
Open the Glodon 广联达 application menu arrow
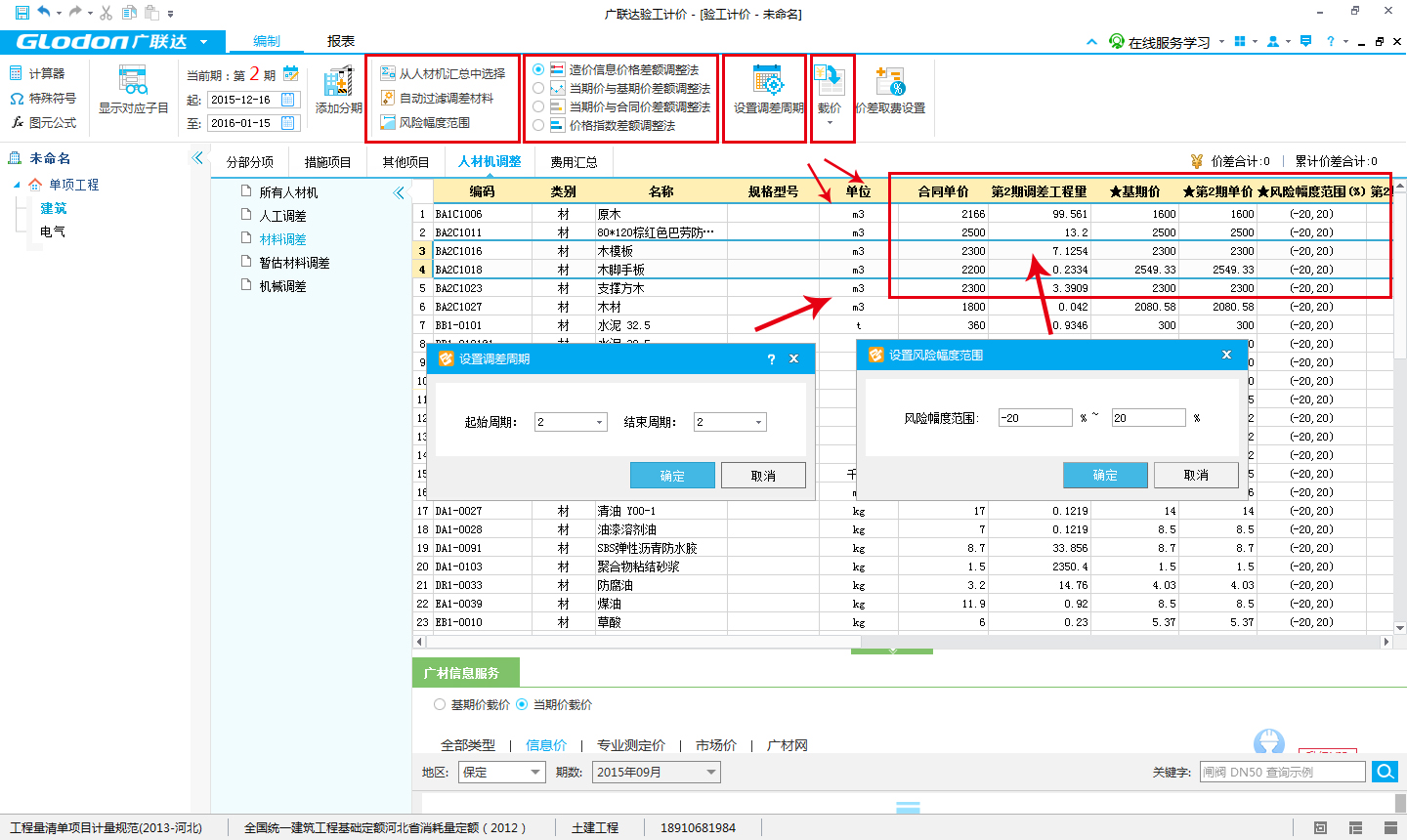(x=203, y=42)
